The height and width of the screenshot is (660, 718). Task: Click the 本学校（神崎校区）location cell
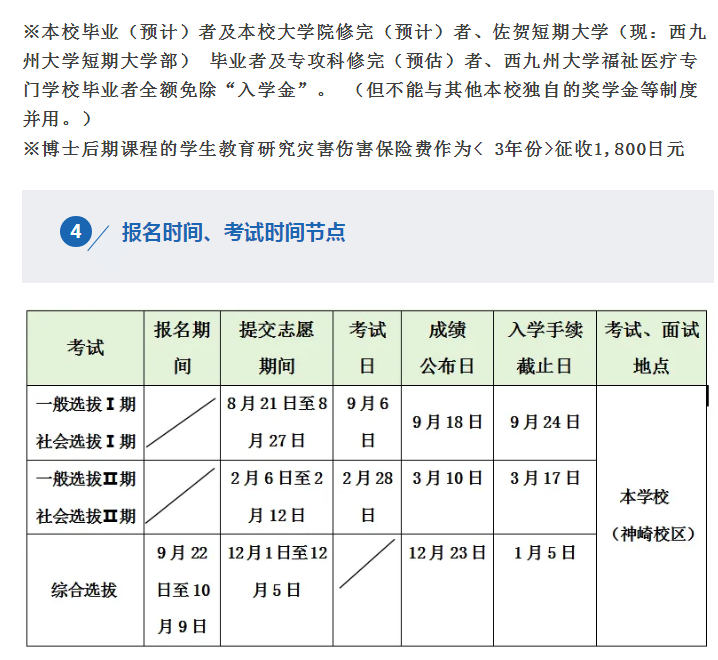coord(651,515)
